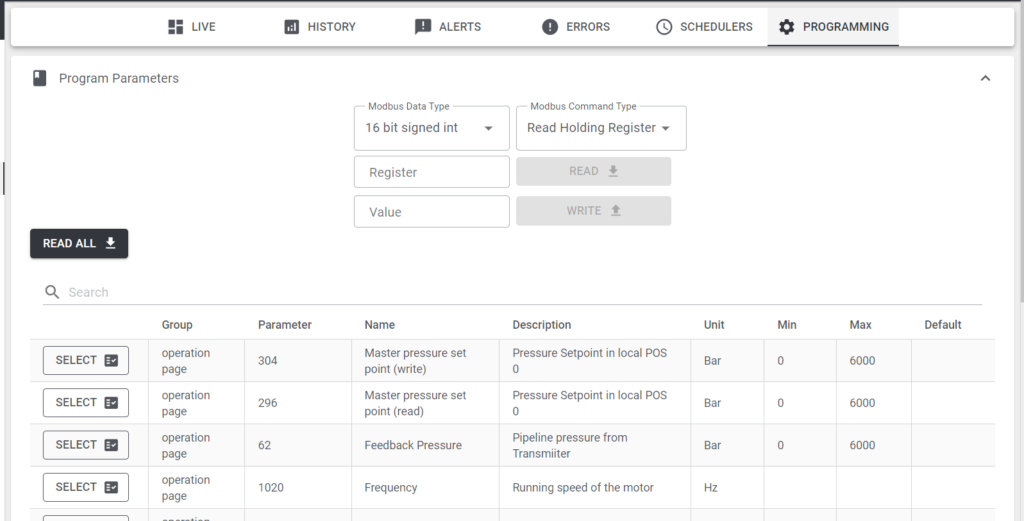Click the Programming gear icon
The image size is (1024, 521).
786,27
